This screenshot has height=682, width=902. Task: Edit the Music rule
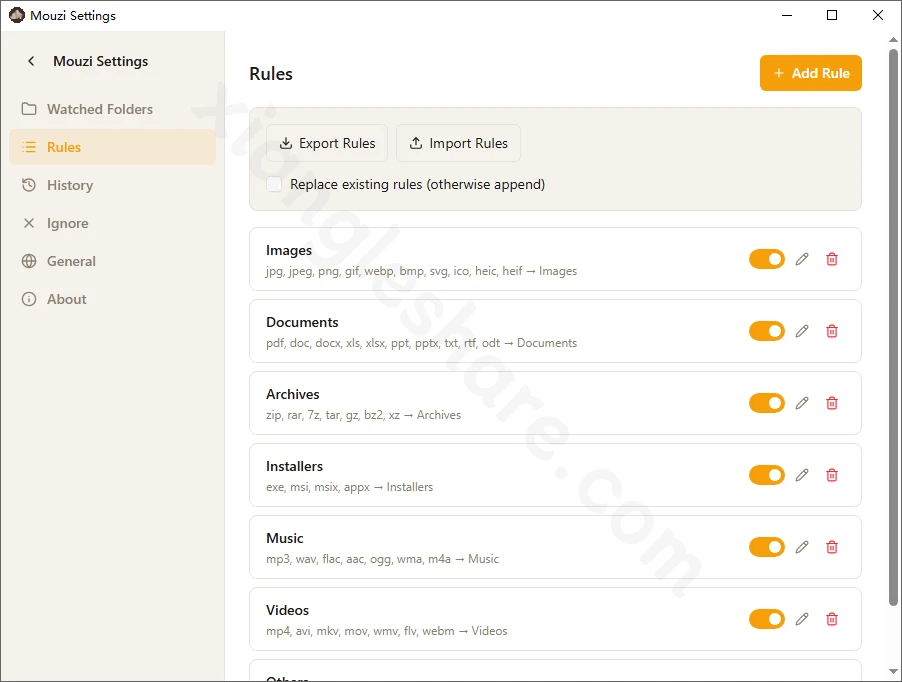(x=802, y=547)
